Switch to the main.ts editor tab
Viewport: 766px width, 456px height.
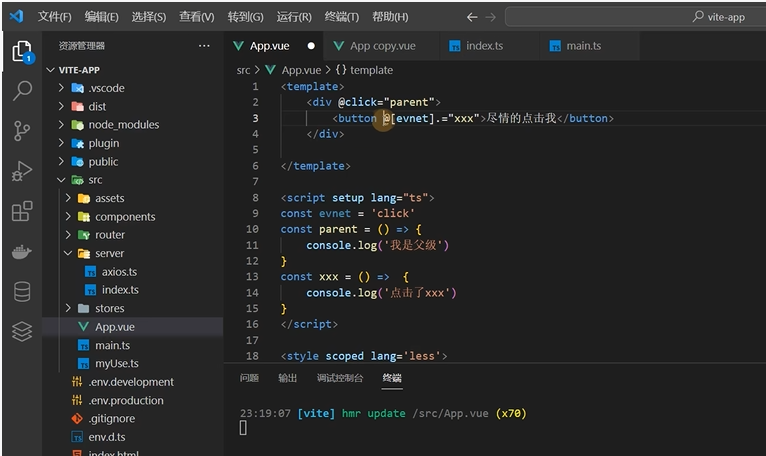[590, 46]
